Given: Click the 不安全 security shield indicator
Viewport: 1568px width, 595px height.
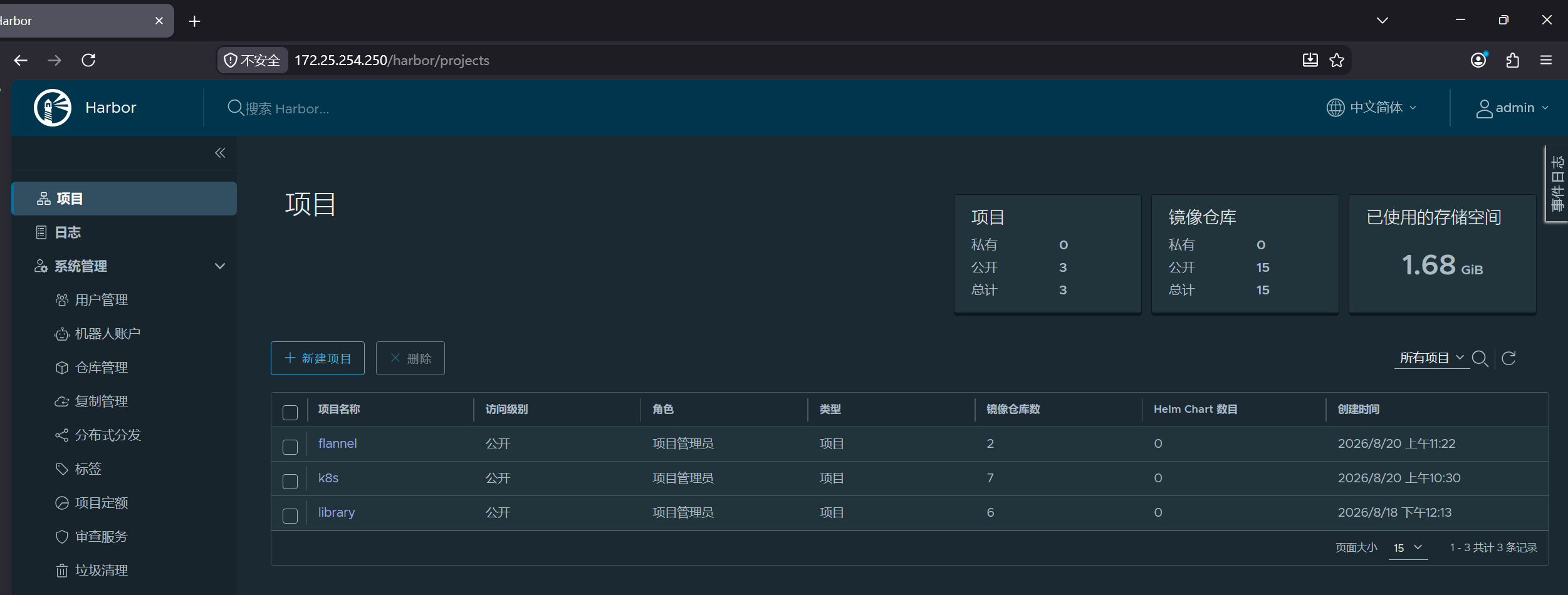Looking at the screenshot, I should click(x=252, y=60).
